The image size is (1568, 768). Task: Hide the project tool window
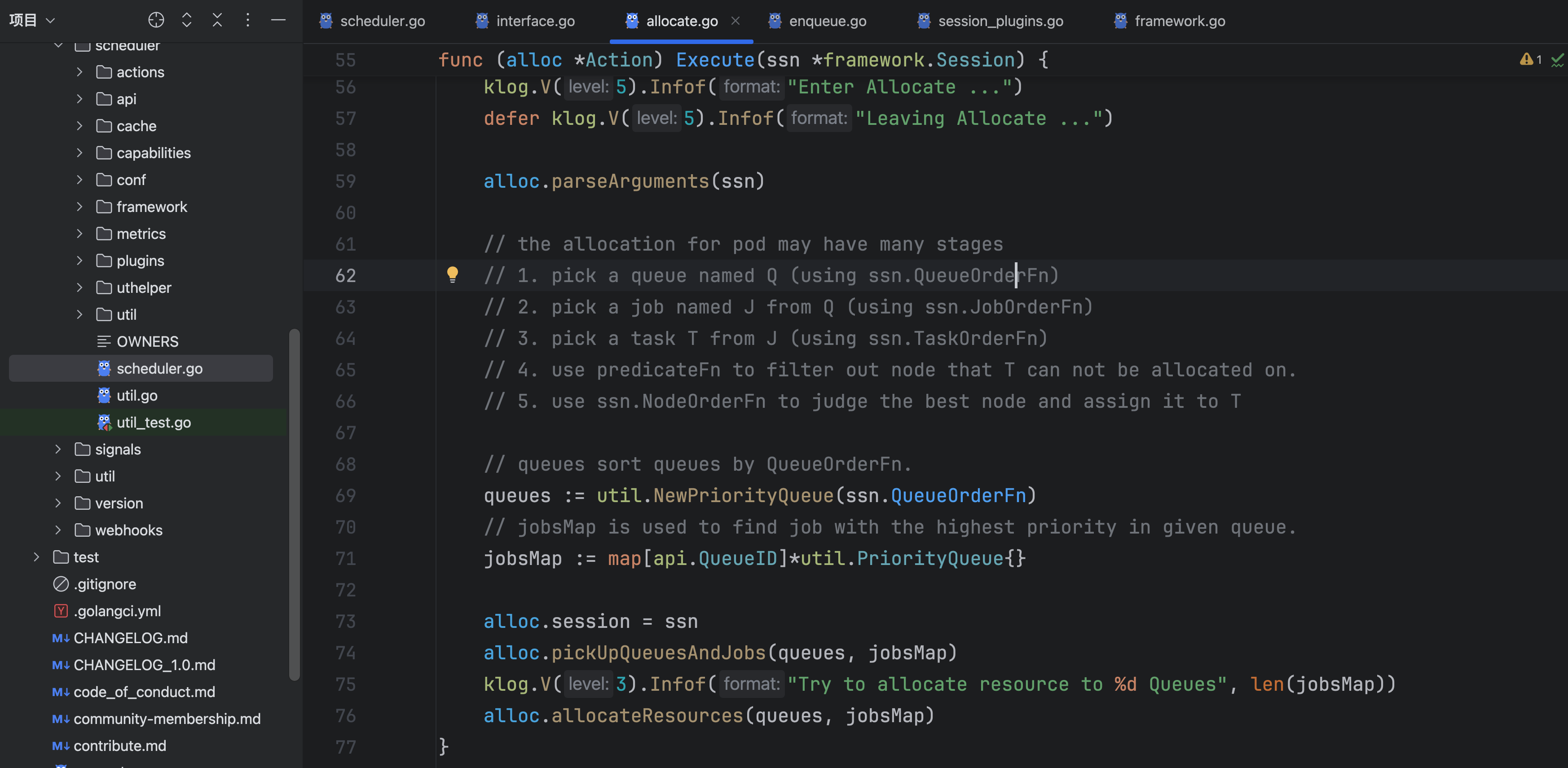[278, 20]
